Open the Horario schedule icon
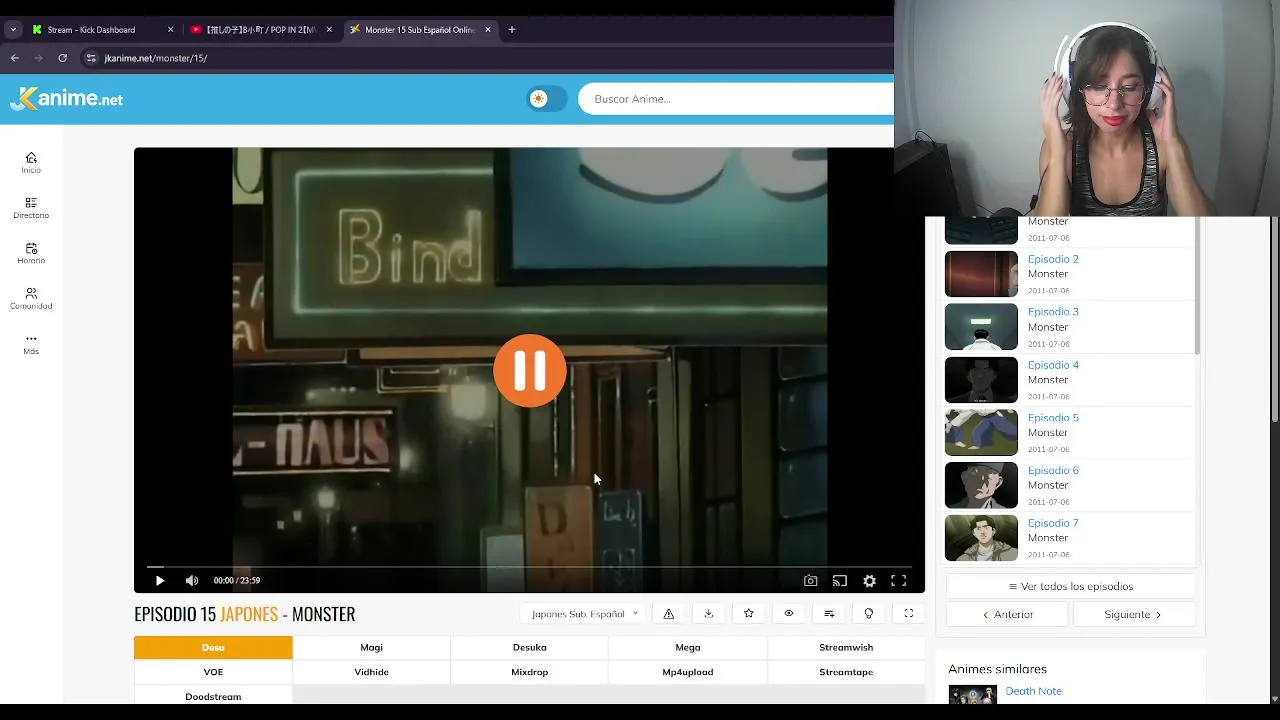Screen dimensions: 1280x720 coord(31,248)
